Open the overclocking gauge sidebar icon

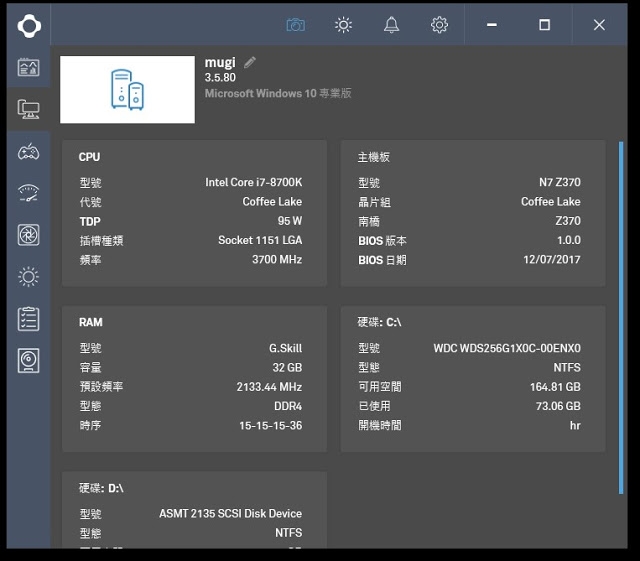click(29, 193)
